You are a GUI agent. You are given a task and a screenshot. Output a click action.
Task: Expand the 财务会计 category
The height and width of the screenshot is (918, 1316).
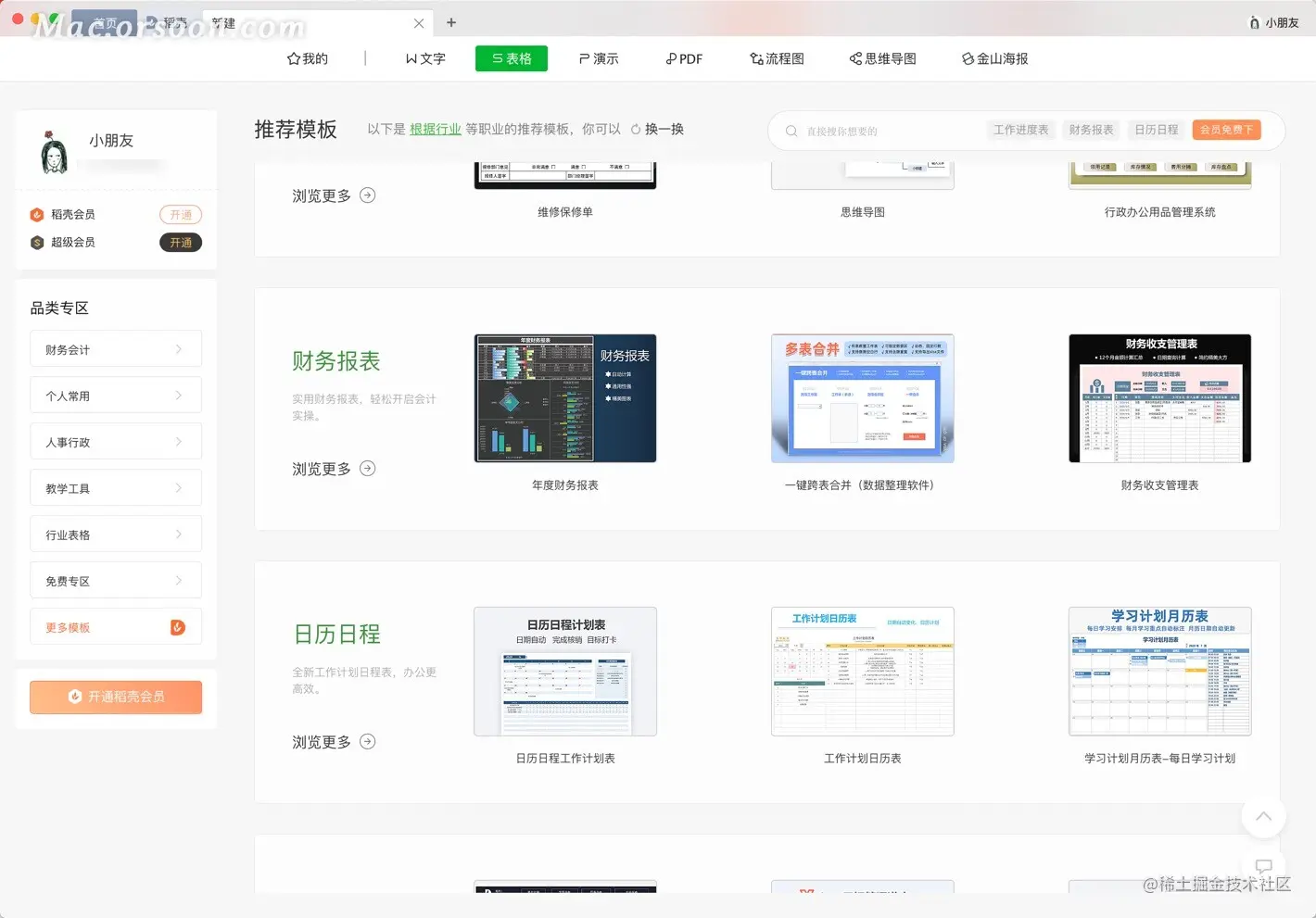[116, 349]
